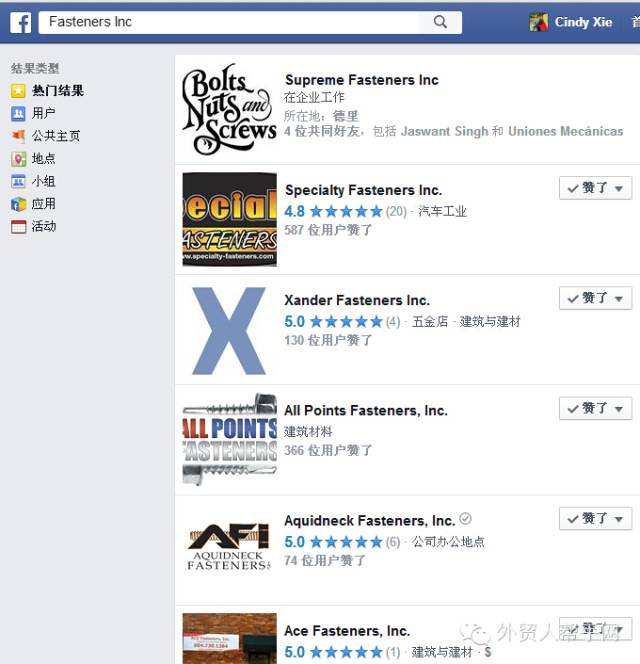
Task: Open Specialty Fasteners Inc. page
Action: coord(363,190)
